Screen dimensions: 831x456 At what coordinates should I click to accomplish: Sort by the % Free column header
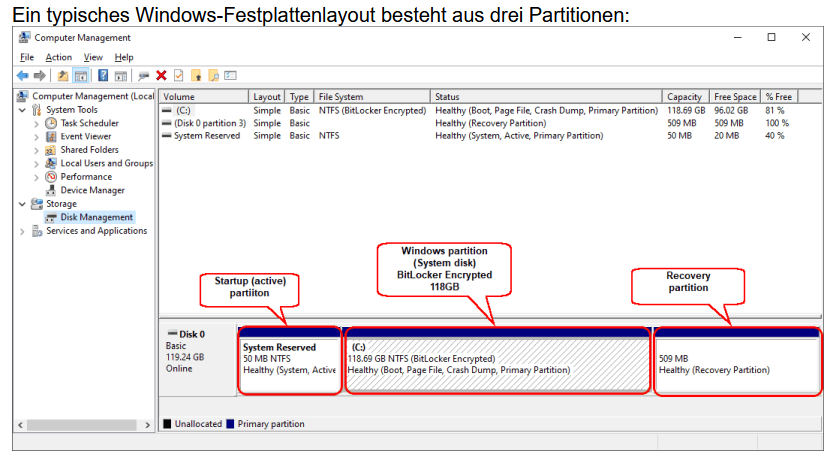(779, 97)
